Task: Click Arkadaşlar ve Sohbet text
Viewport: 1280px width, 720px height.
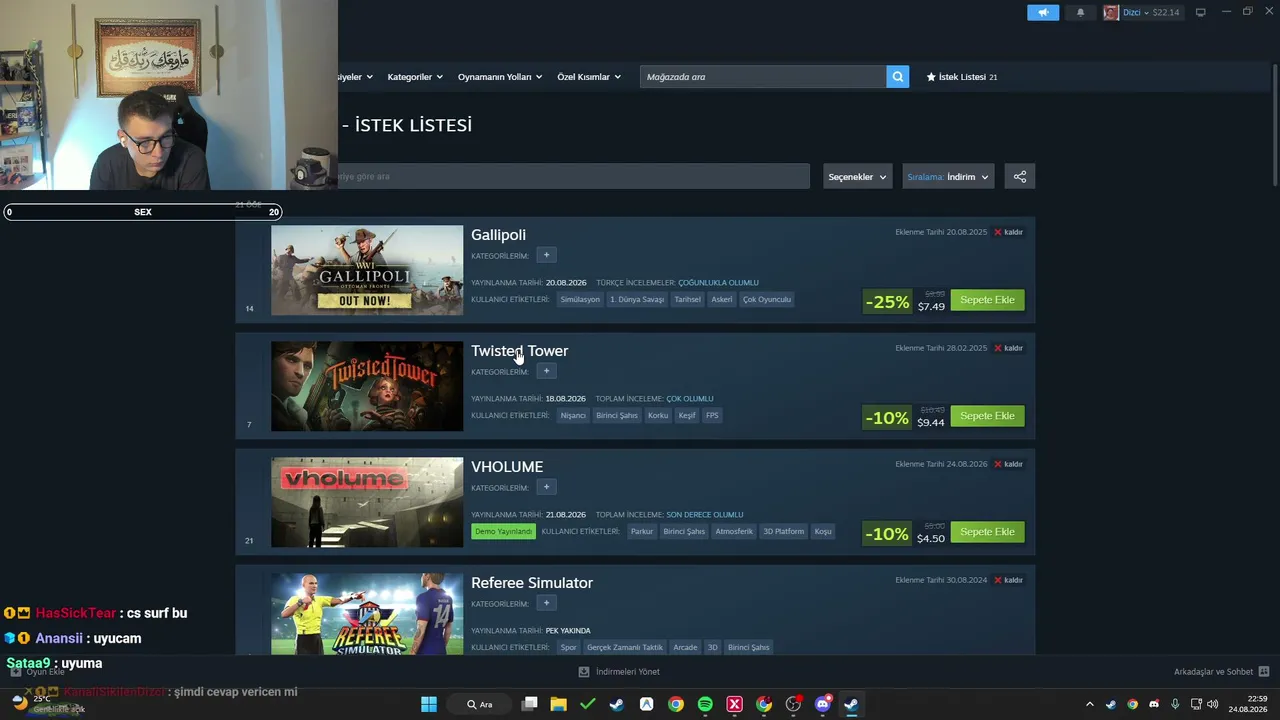Action: [x=1213, y=672]
